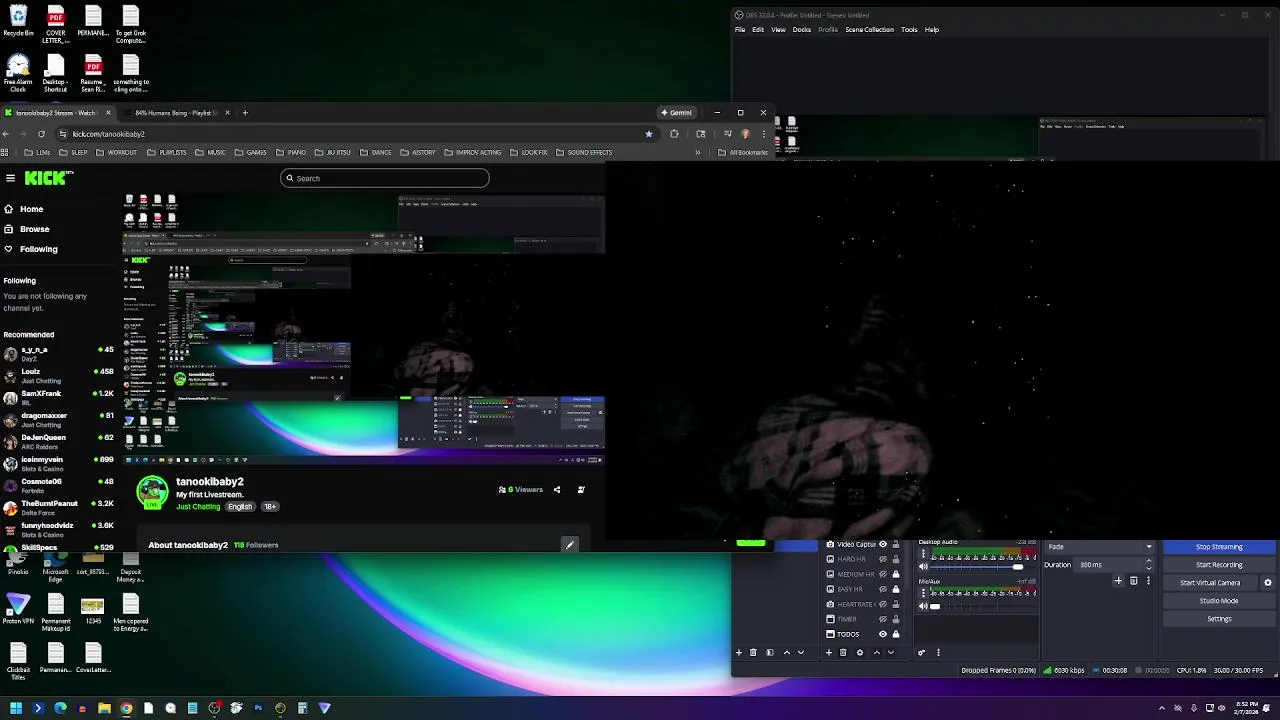The height and width of the screenshot is (720, 1280).
Task: Open File Explorer from taskbar
Action: click(104, 708)
